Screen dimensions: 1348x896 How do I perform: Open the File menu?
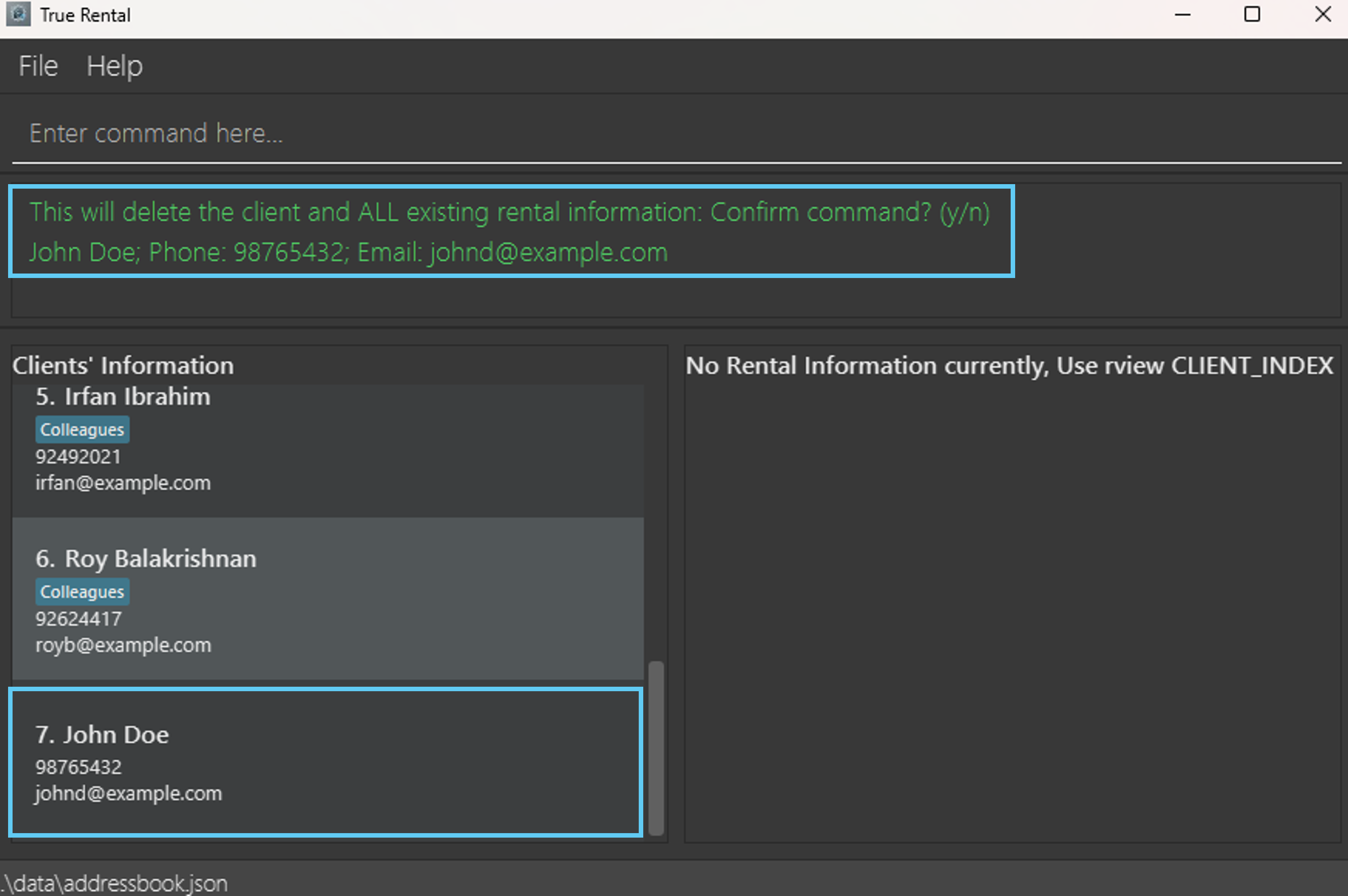pyautogui.click(x=38, y=66)
